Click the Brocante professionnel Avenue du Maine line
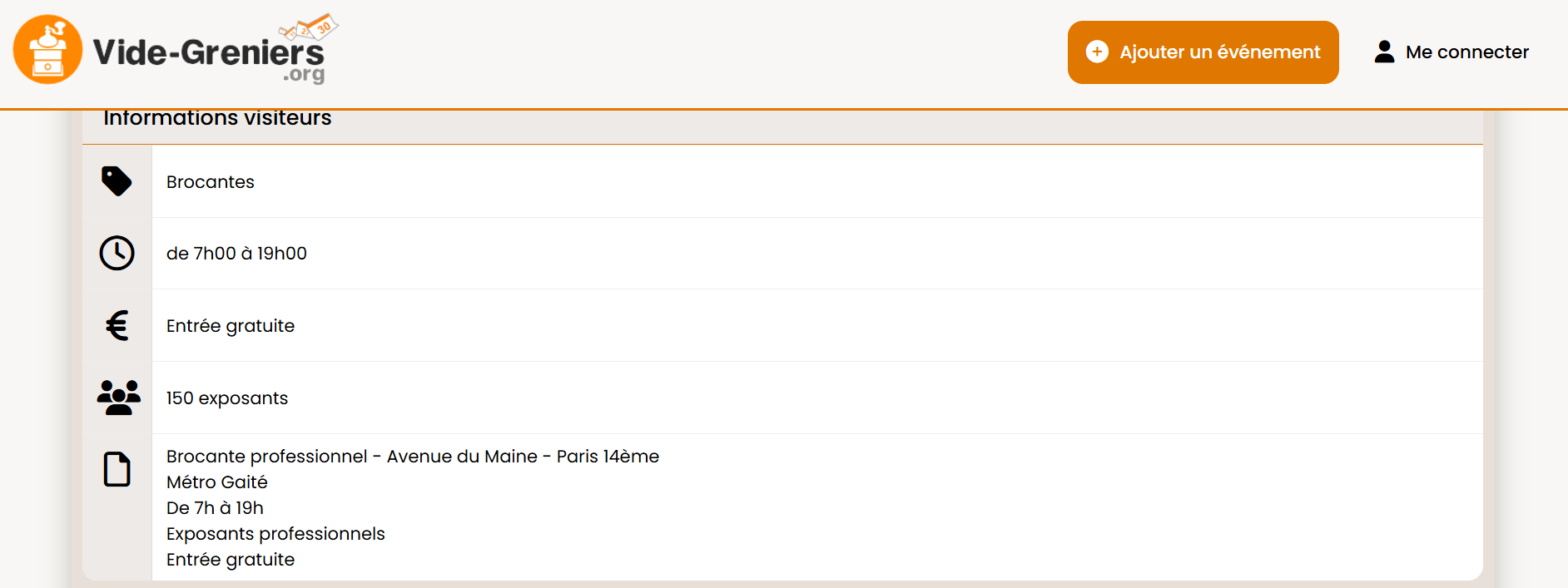1568x588 pixels. tap(412, 457)
